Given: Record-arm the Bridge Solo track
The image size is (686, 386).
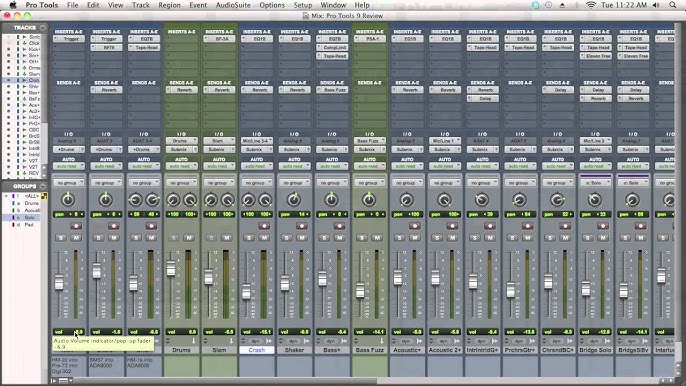Looking at the screenshot, I should (602, 226).
